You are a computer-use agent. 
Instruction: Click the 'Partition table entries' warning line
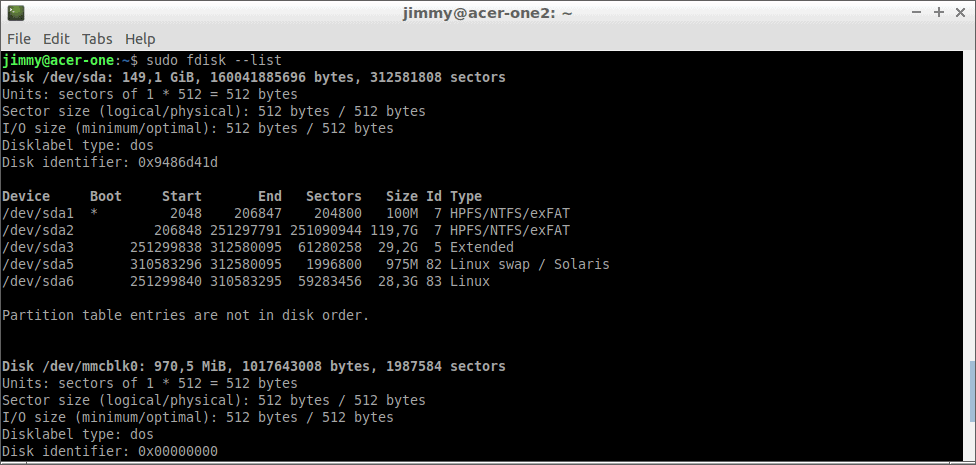[x=185, y=316]
